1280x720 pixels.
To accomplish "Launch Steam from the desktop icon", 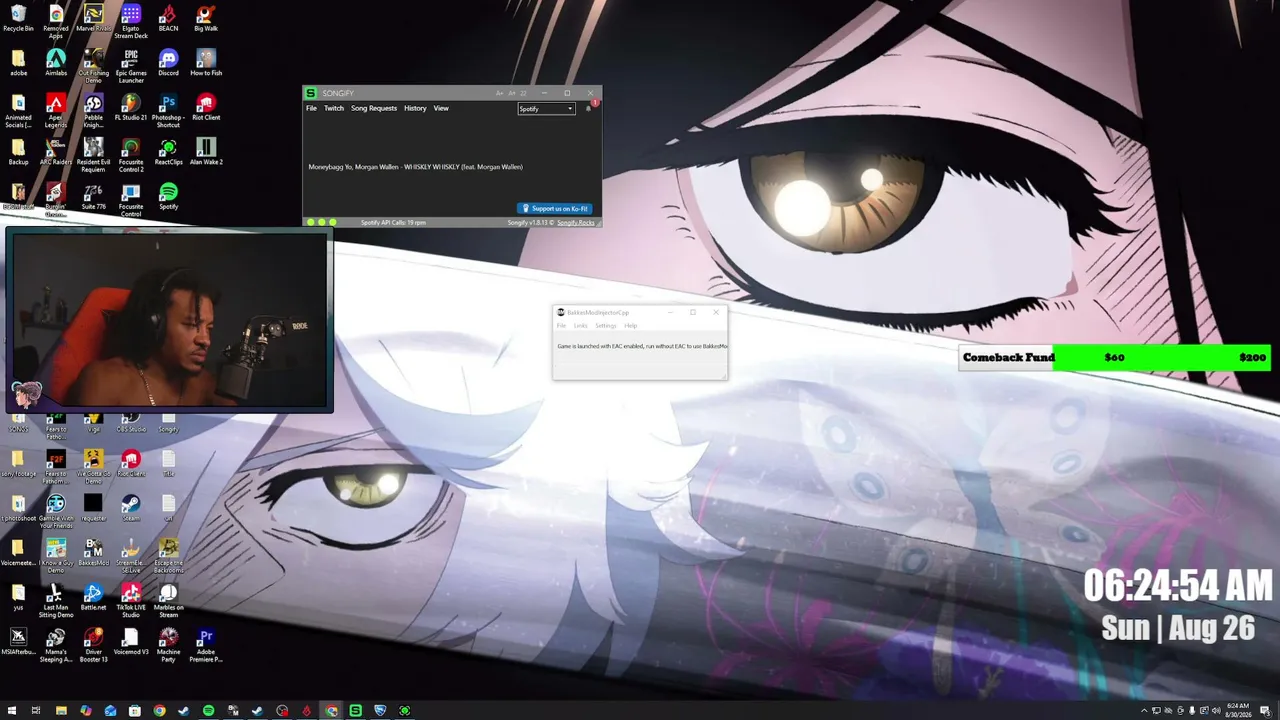I will point(131,507).
